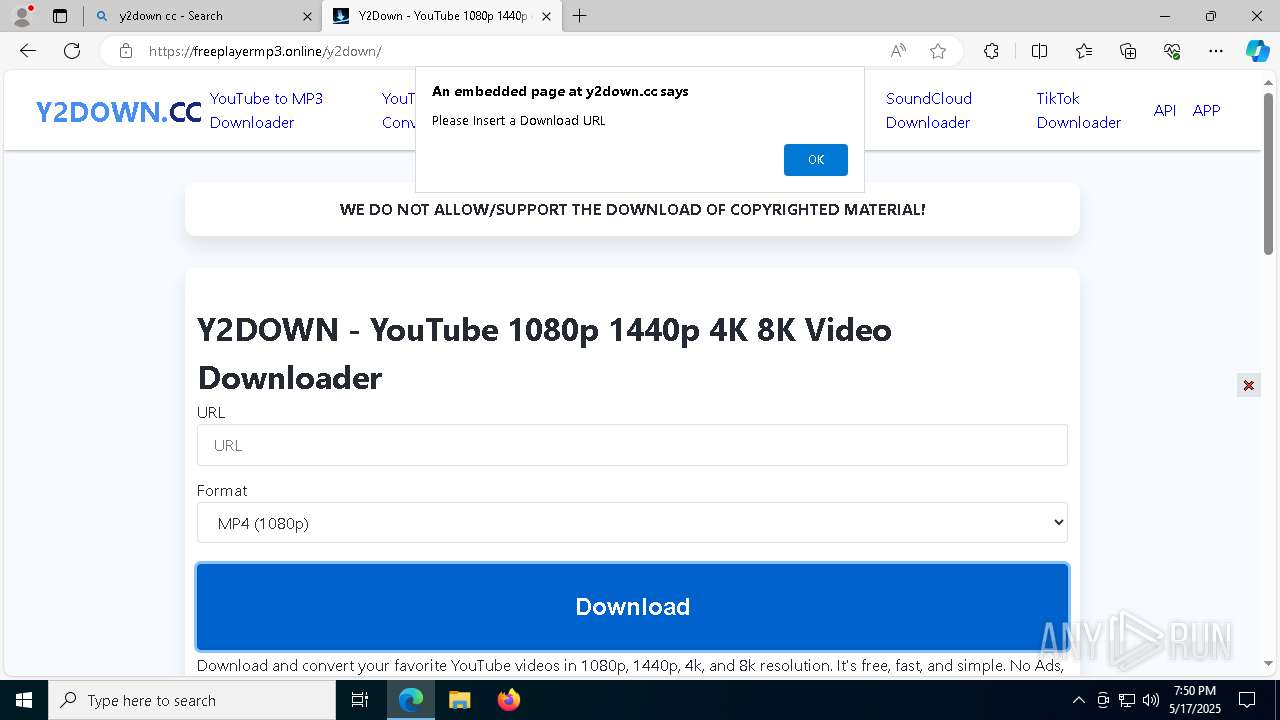Viewport: 1280px width, 720px height.
Task: Open the Favorites list
Action: click(1084, 51)
